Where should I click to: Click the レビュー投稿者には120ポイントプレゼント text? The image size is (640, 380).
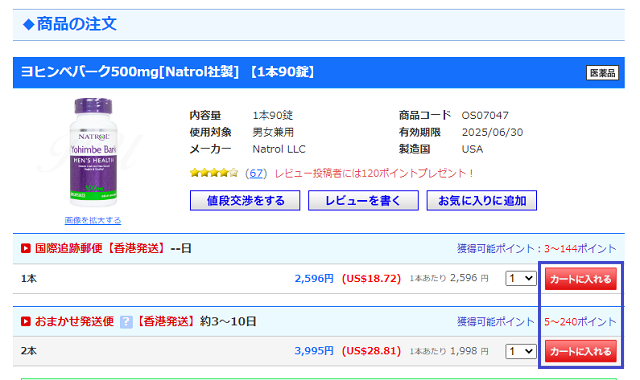(x=374, y=173)
